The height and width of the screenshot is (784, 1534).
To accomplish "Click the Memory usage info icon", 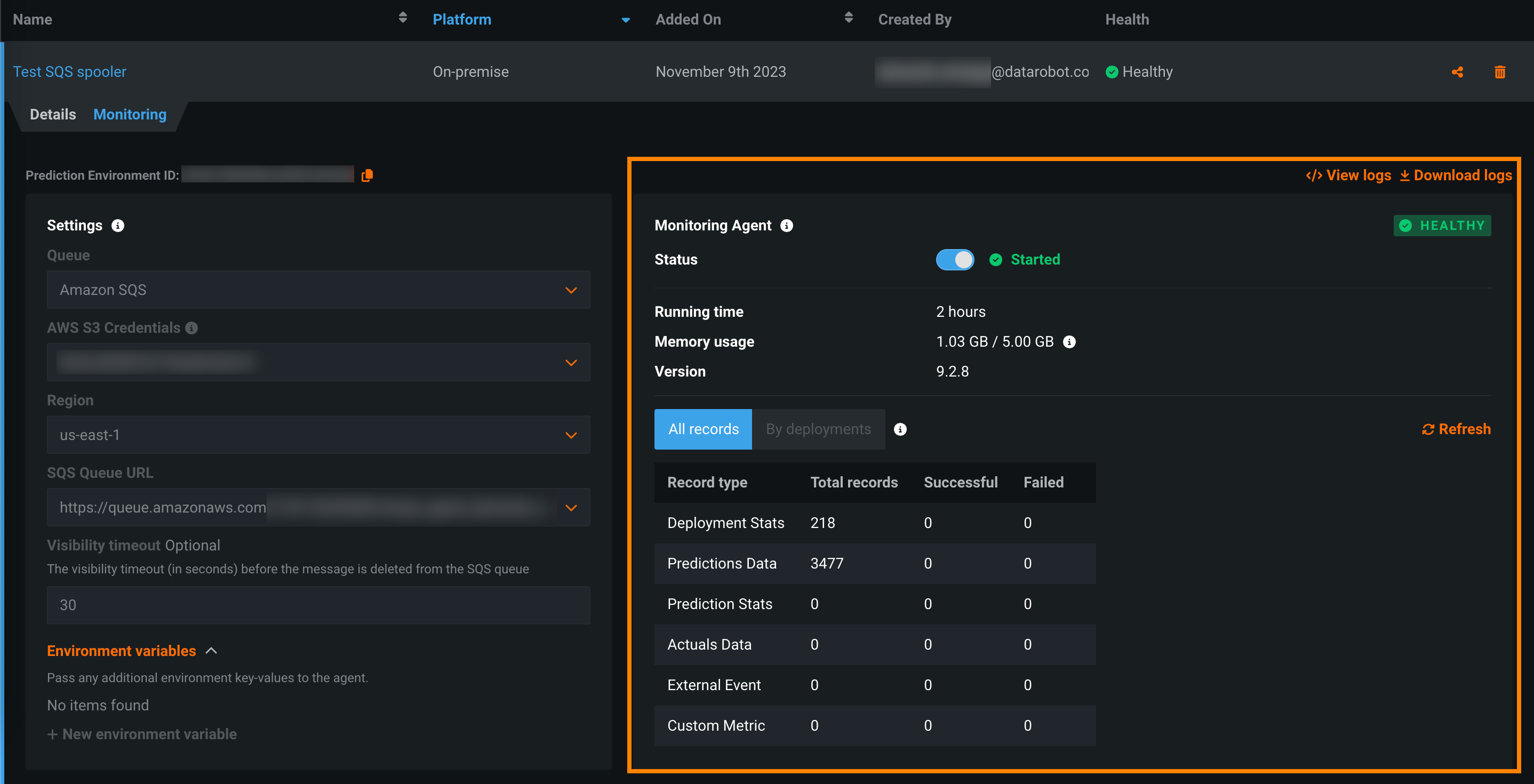I will (x=1069, y=342).
